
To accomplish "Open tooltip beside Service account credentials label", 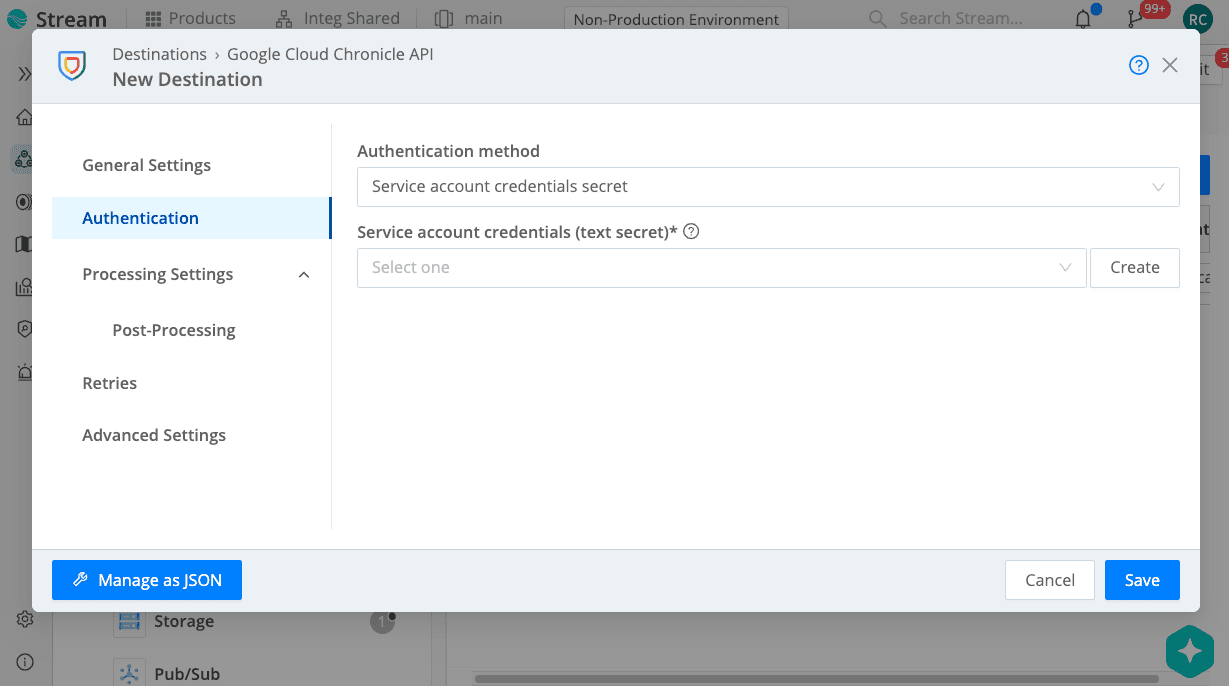I will [690, 231].
